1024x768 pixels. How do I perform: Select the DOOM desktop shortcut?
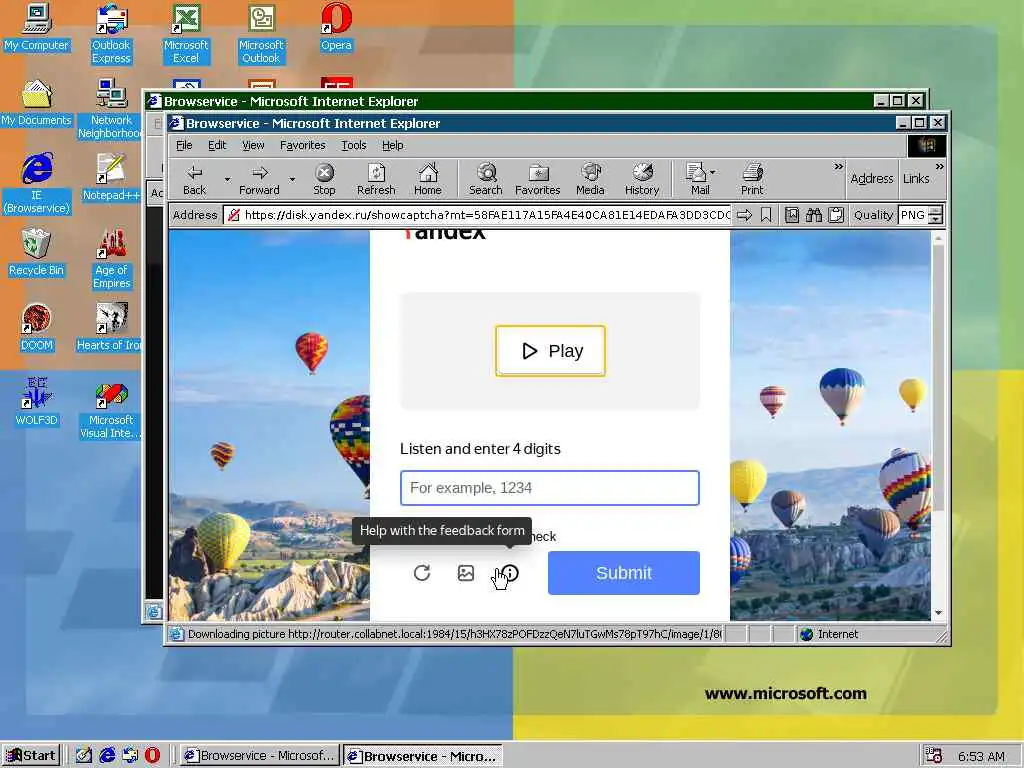click(37, 327)
